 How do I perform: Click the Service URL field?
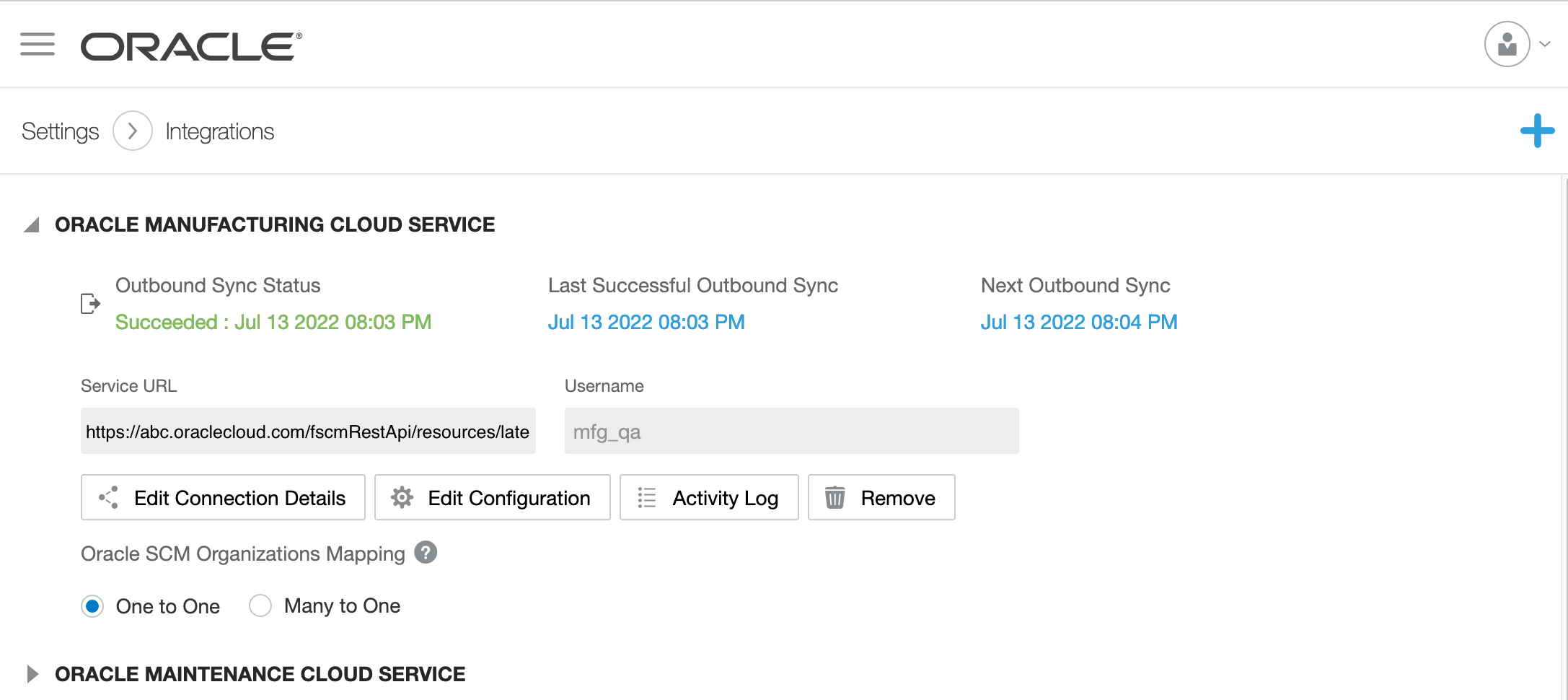point(308,431)
